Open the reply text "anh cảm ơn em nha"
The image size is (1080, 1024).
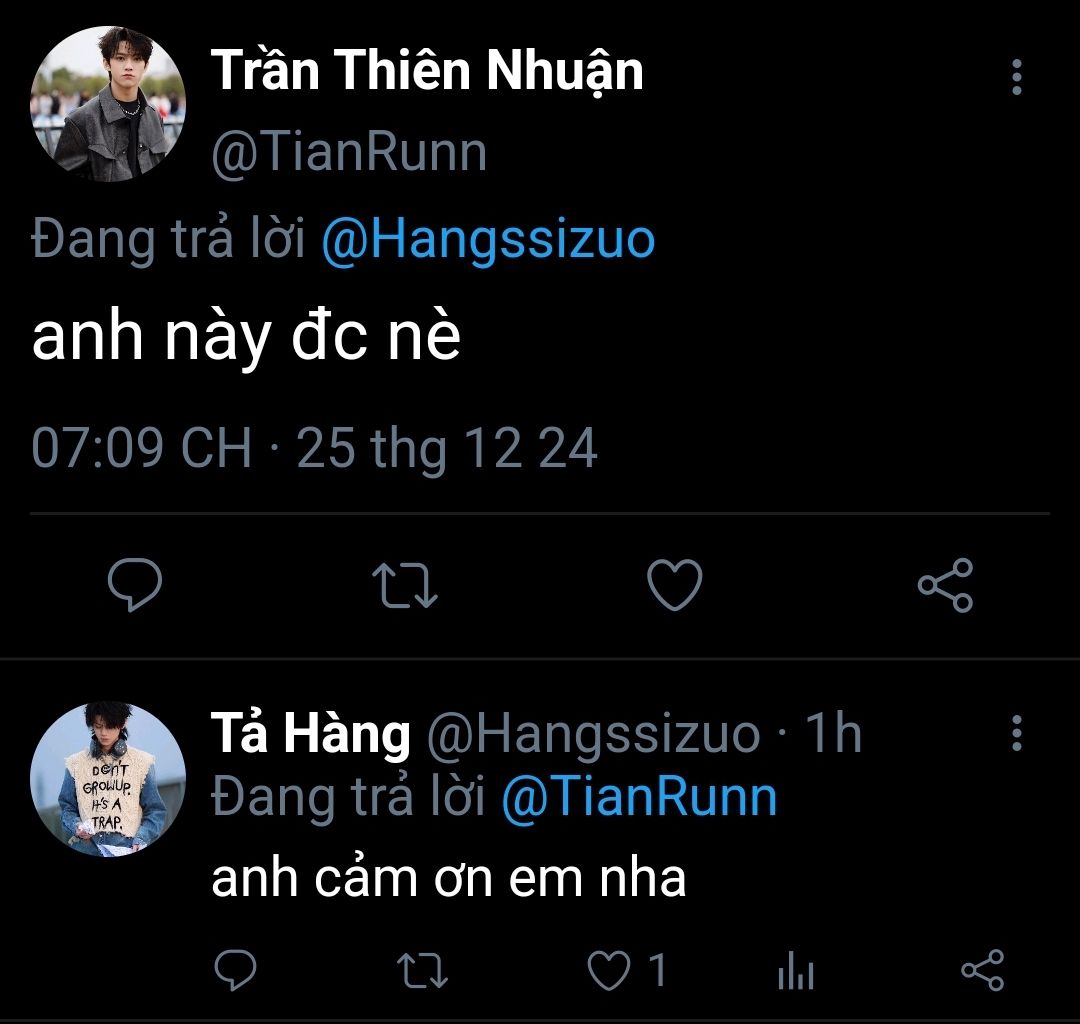tap(448, 878)
